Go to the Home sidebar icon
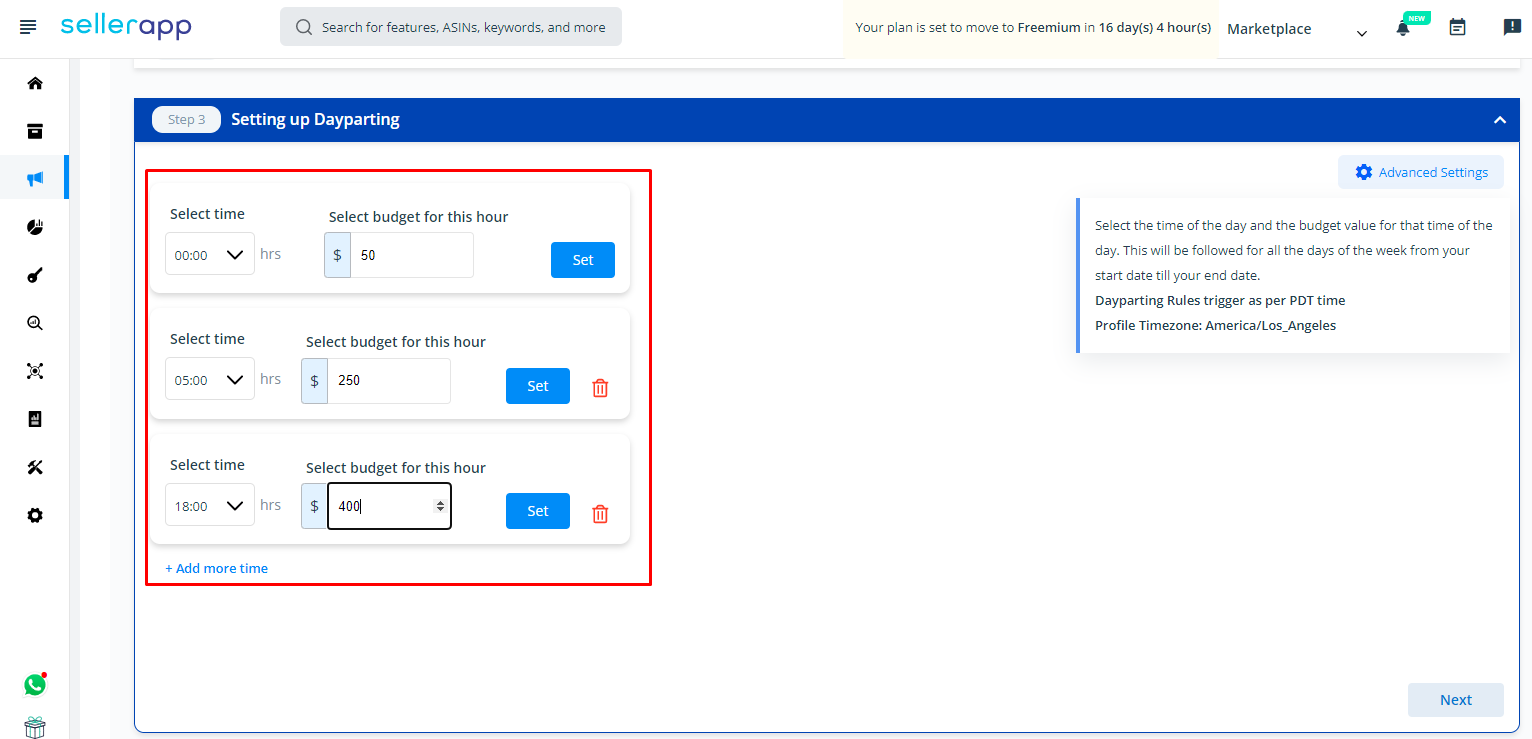This screenshot has height=739, width=1532. coord(35,83)
